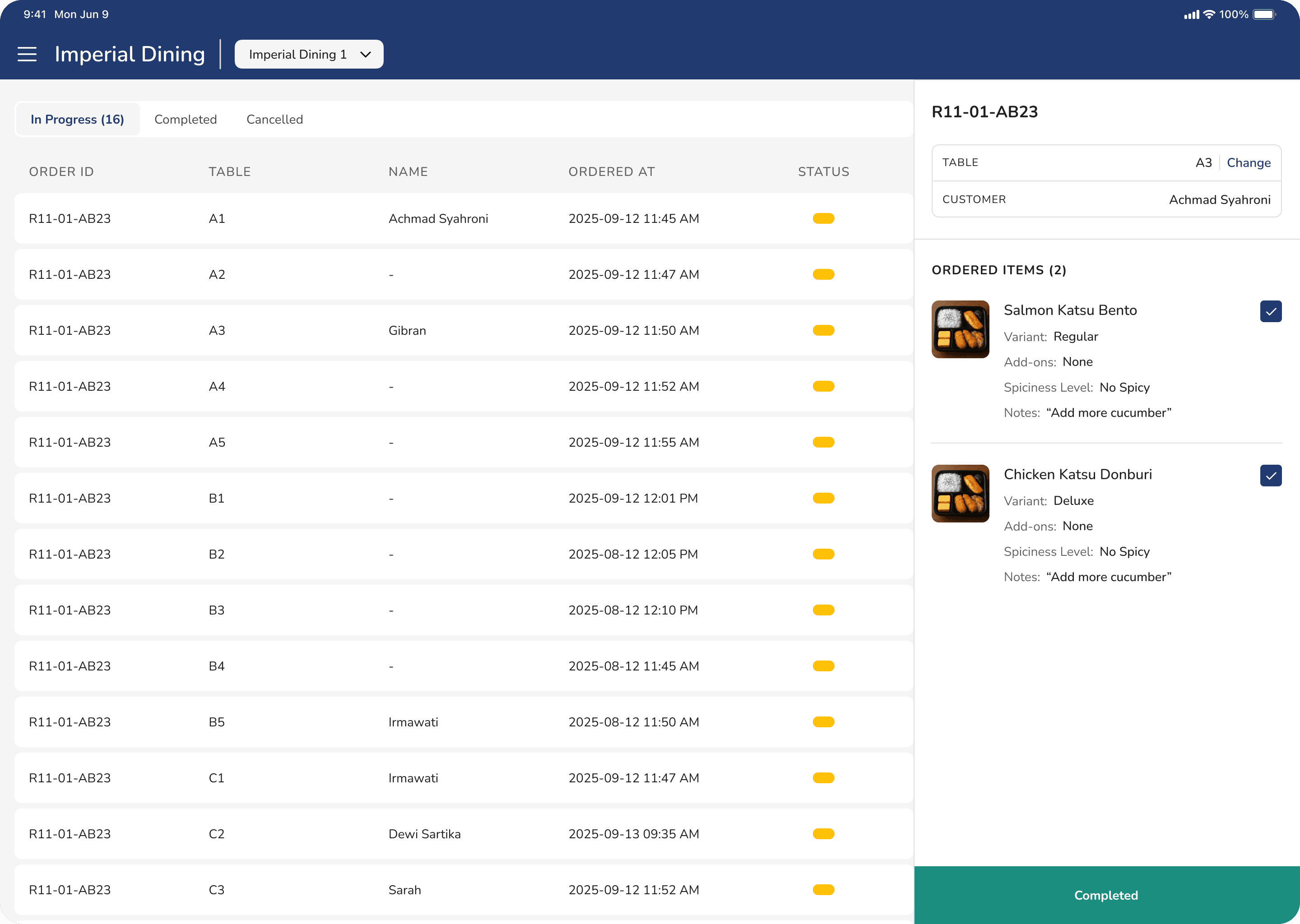Click the yellow status pill for table A1
Screen dimensions: 1300x924
tap(823, 218)
